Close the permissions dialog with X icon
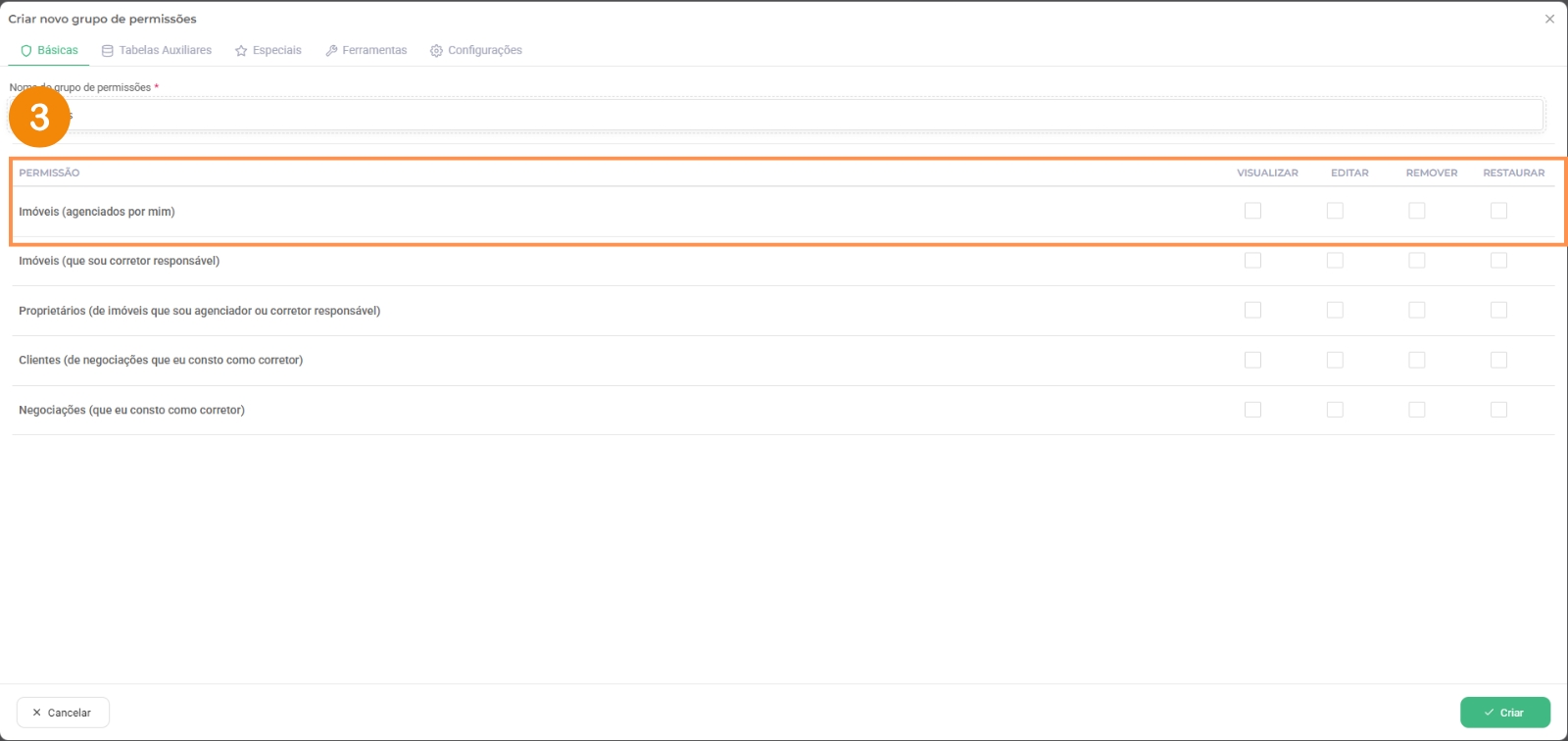Viewport: 1568px width, 741px height. 1549,19
